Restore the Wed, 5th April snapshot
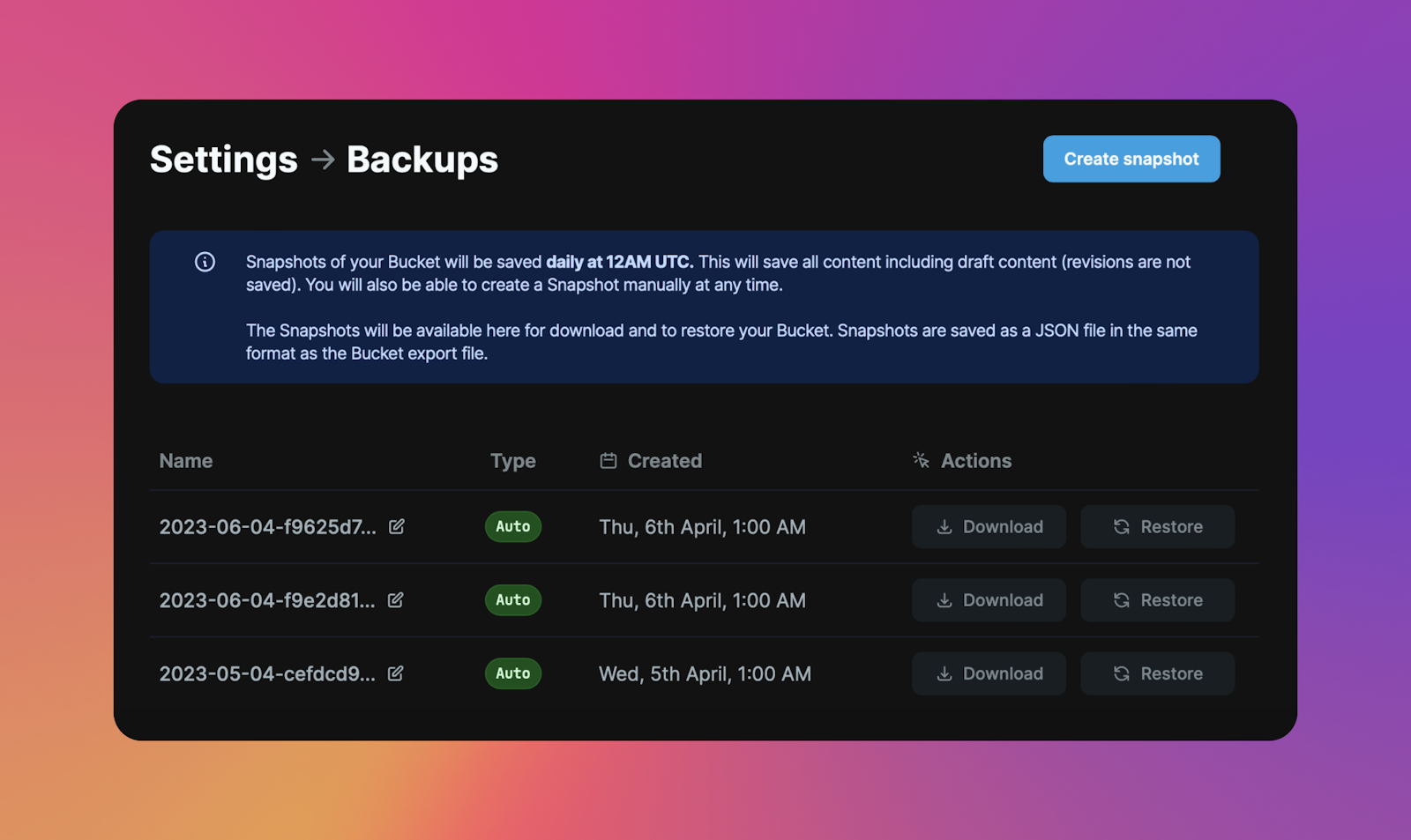This screenshot has width=1411, height=840. [x=1157, y=673]
